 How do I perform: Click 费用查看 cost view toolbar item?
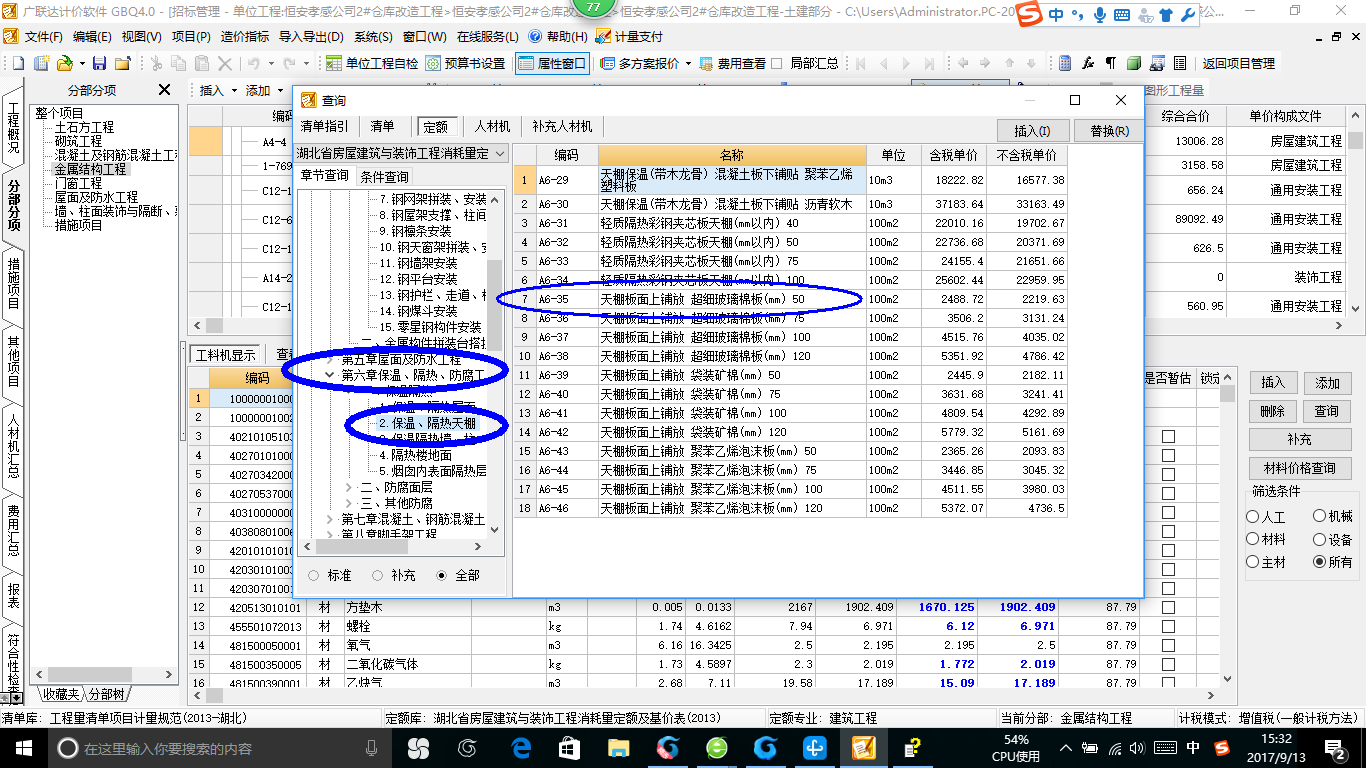pos(733,63)
